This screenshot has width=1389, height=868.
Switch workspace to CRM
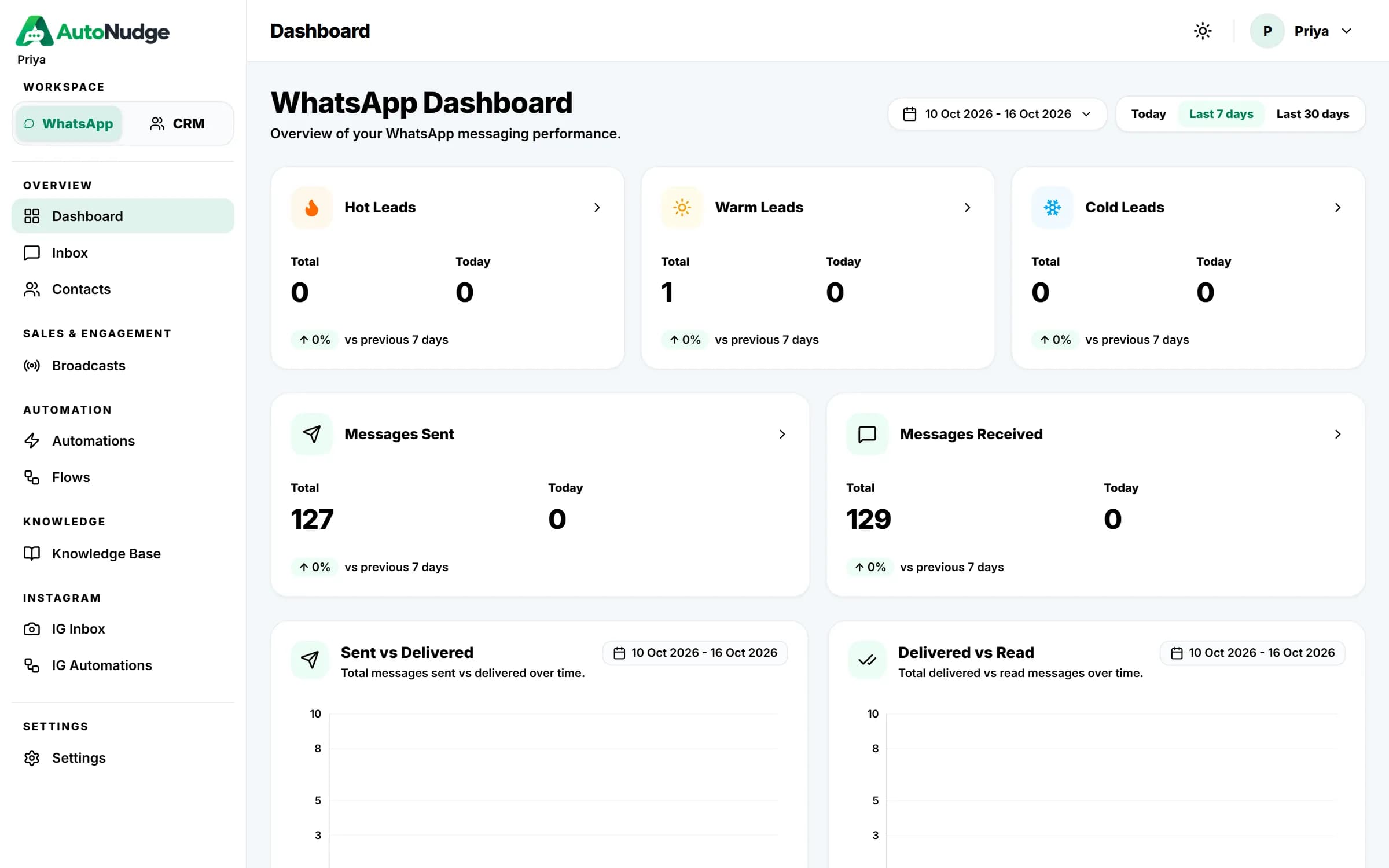point(177,124)
